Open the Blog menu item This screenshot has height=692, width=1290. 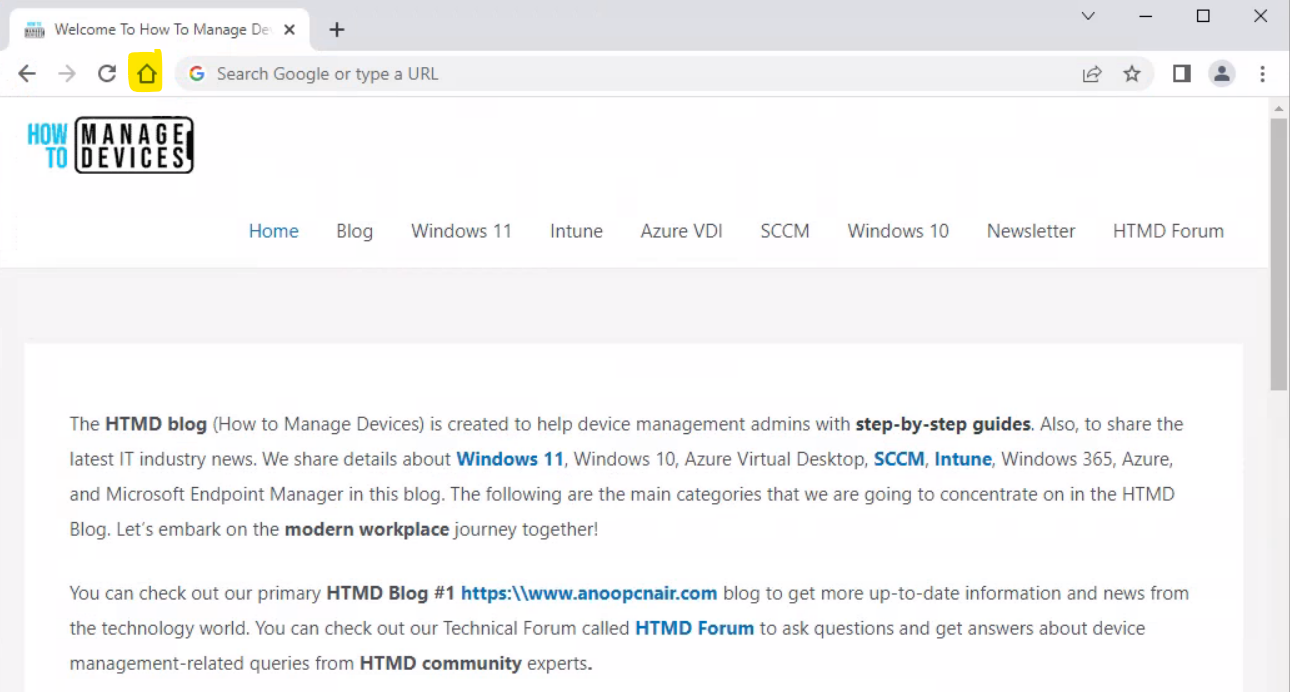[x=355, y=231]
